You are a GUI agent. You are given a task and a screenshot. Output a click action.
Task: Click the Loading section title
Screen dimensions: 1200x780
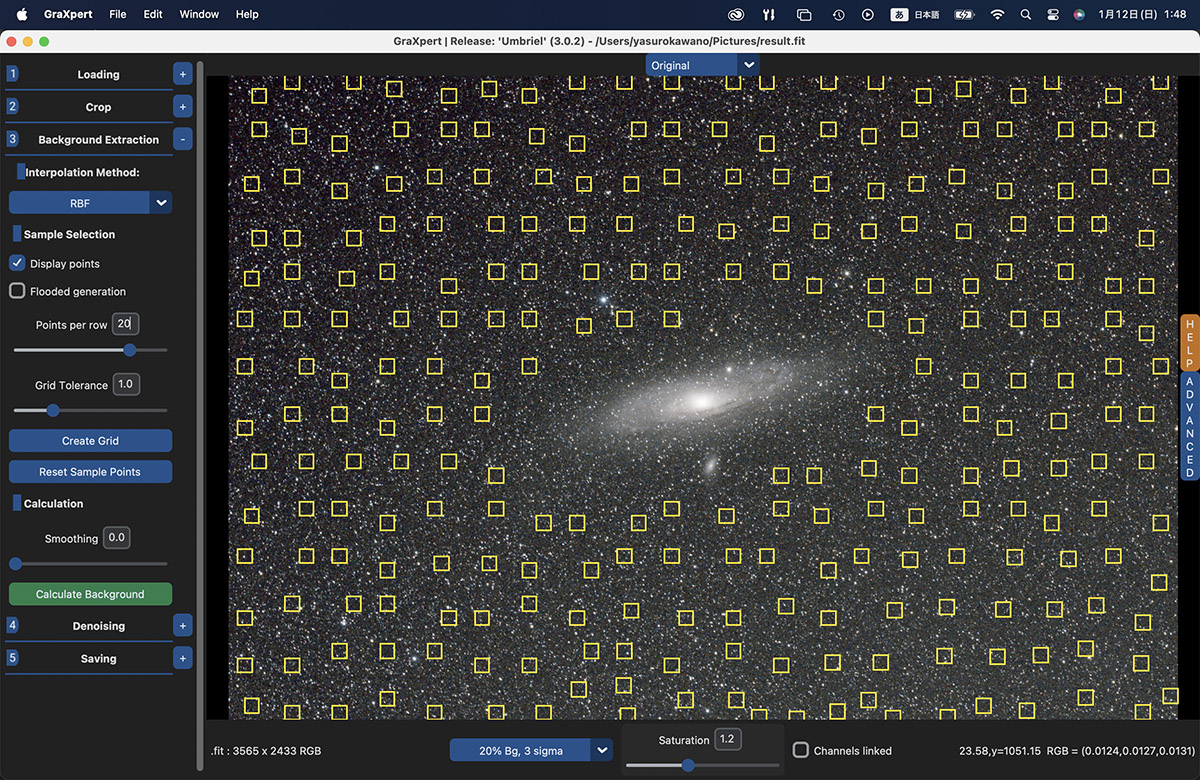click(x=98, y=74)
